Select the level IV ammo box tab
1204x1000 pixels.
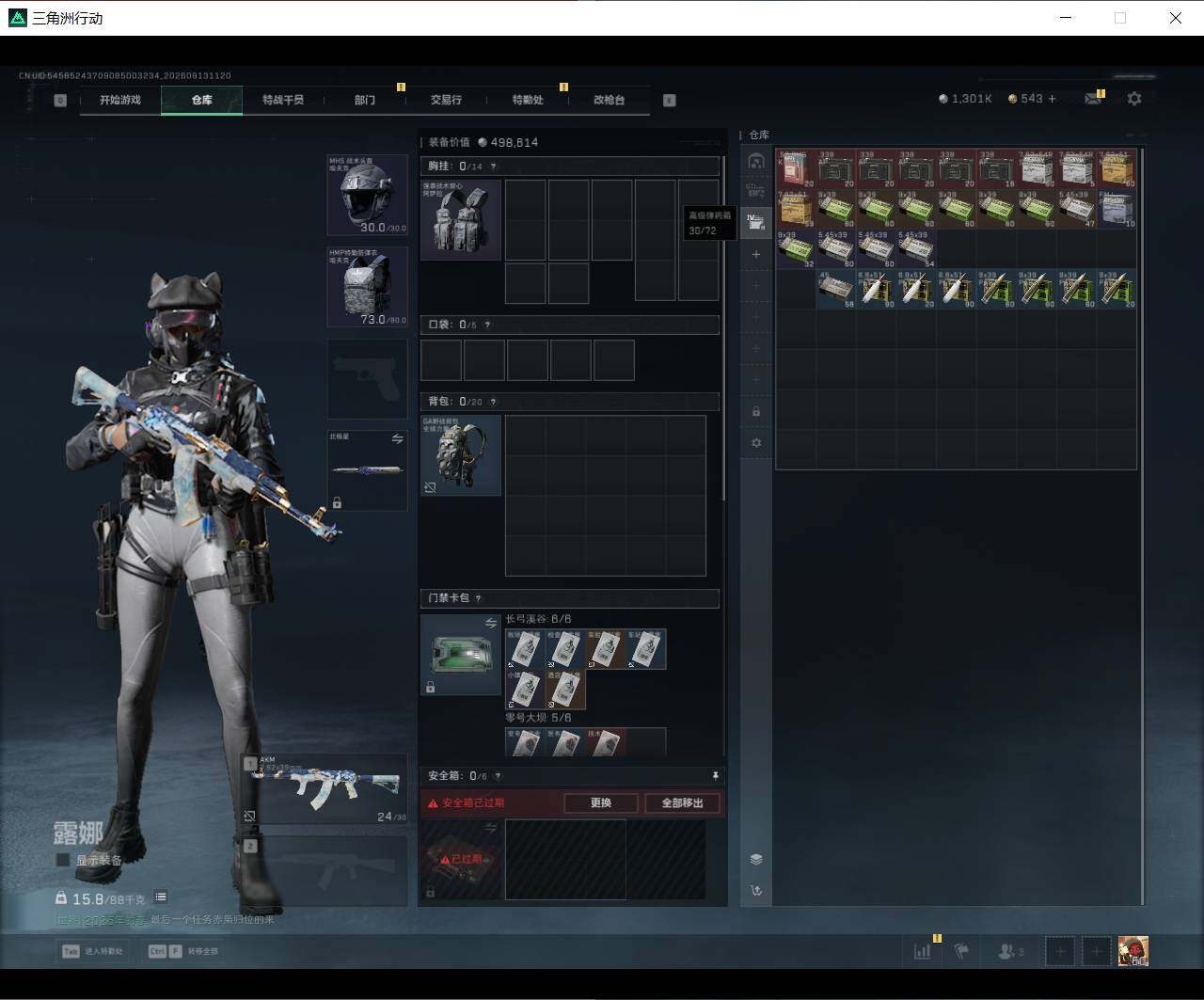point(756,222)
